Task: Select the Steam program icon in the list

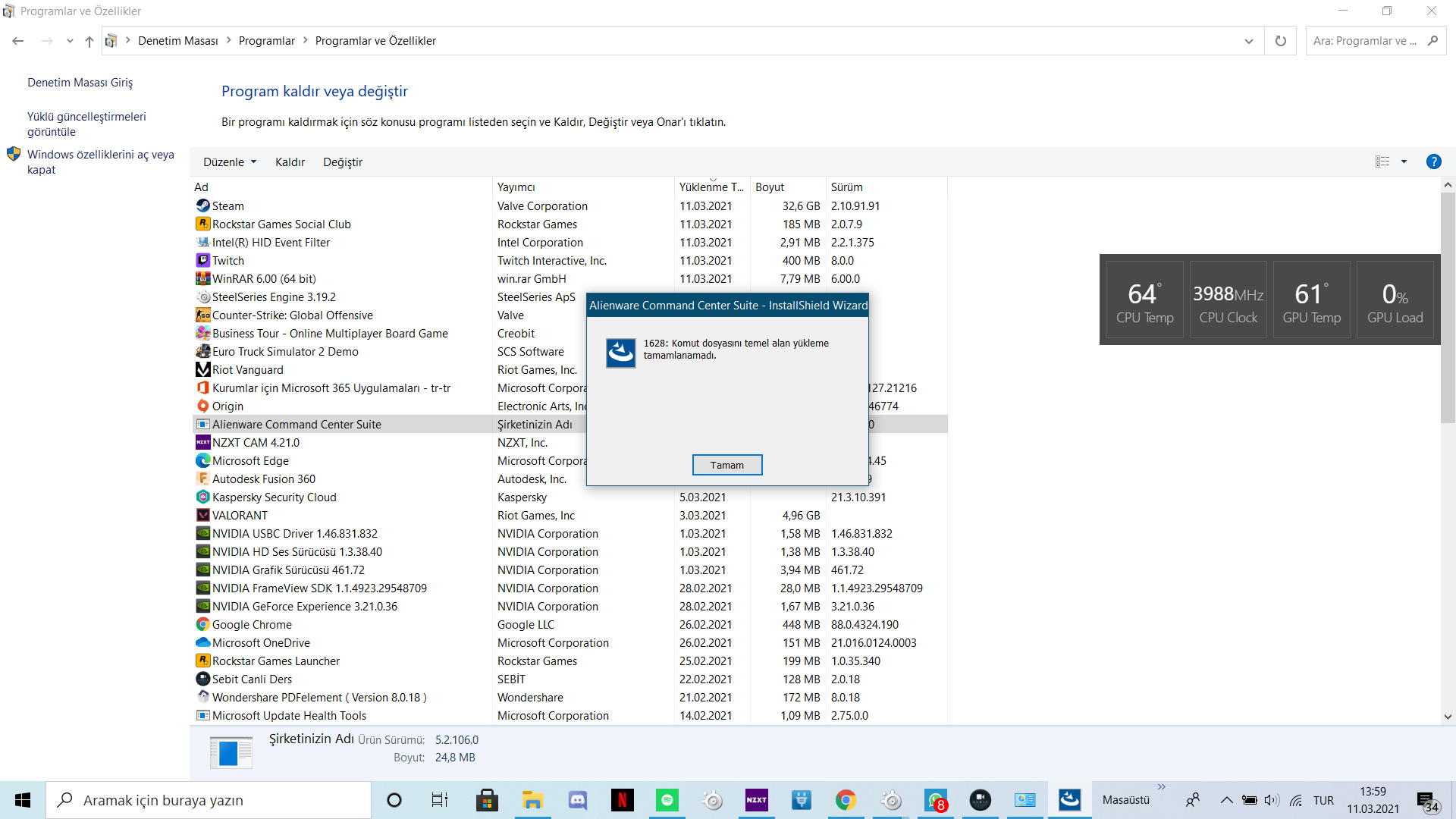Action: (x=202, y=206)
